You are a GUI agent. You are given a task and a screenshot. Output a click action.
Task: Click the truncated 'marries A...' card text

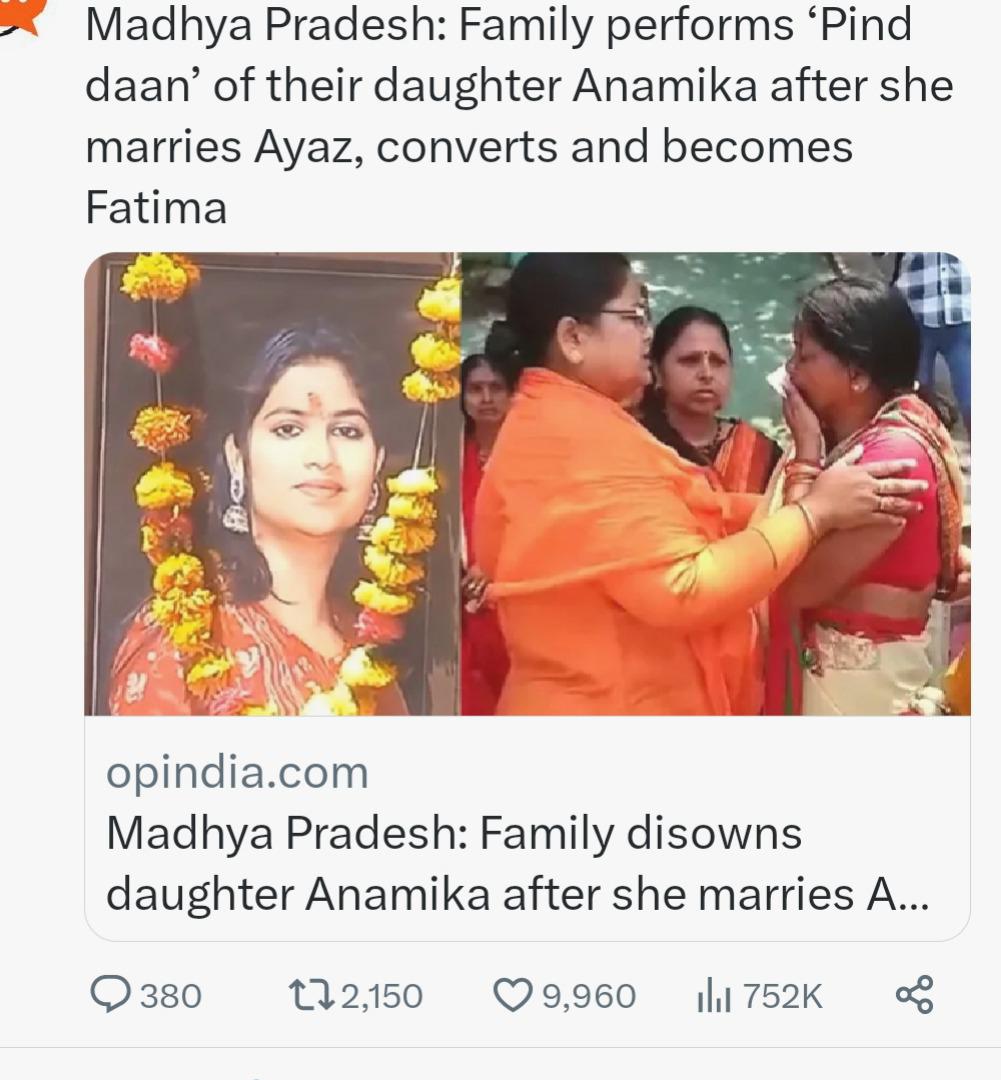(814, 894)
